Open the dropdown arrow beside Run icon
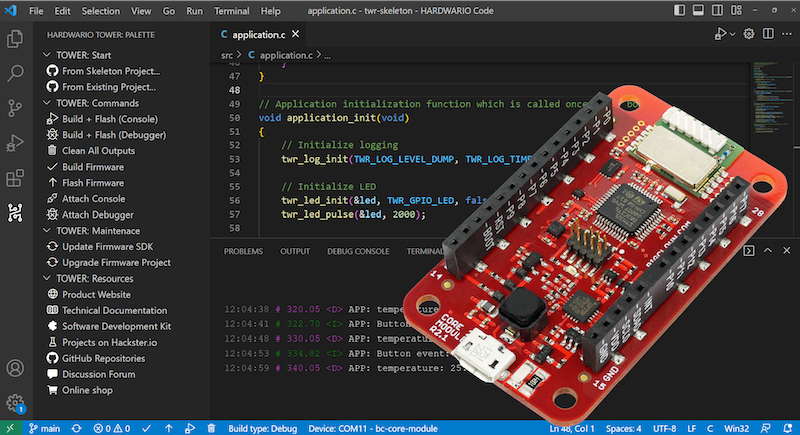800x435 pixels. (732, 34)
